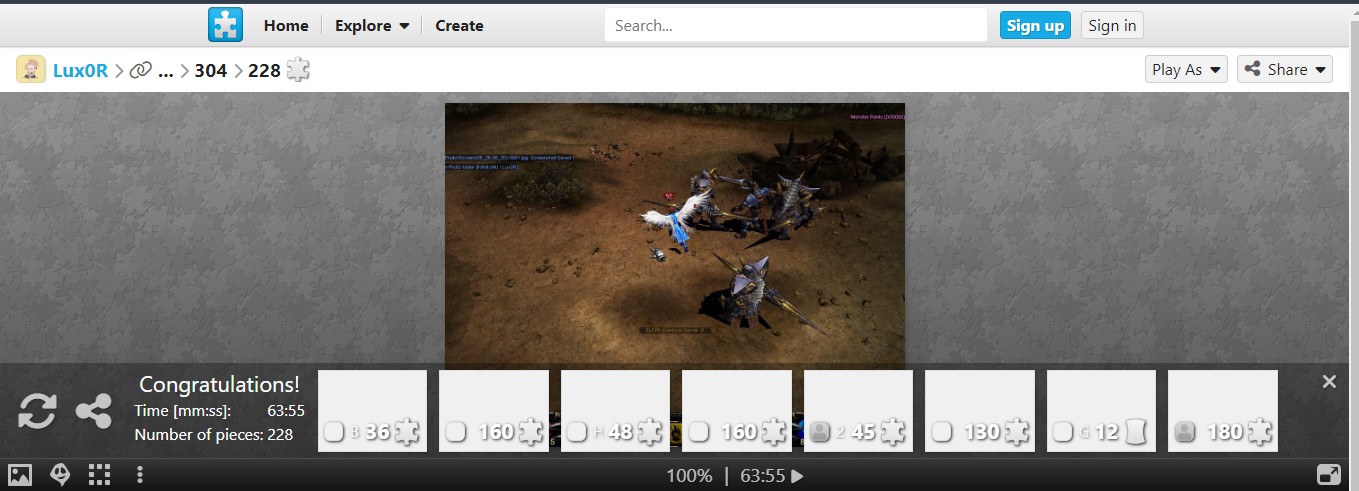Click the Sign in button

(1112, 25)
